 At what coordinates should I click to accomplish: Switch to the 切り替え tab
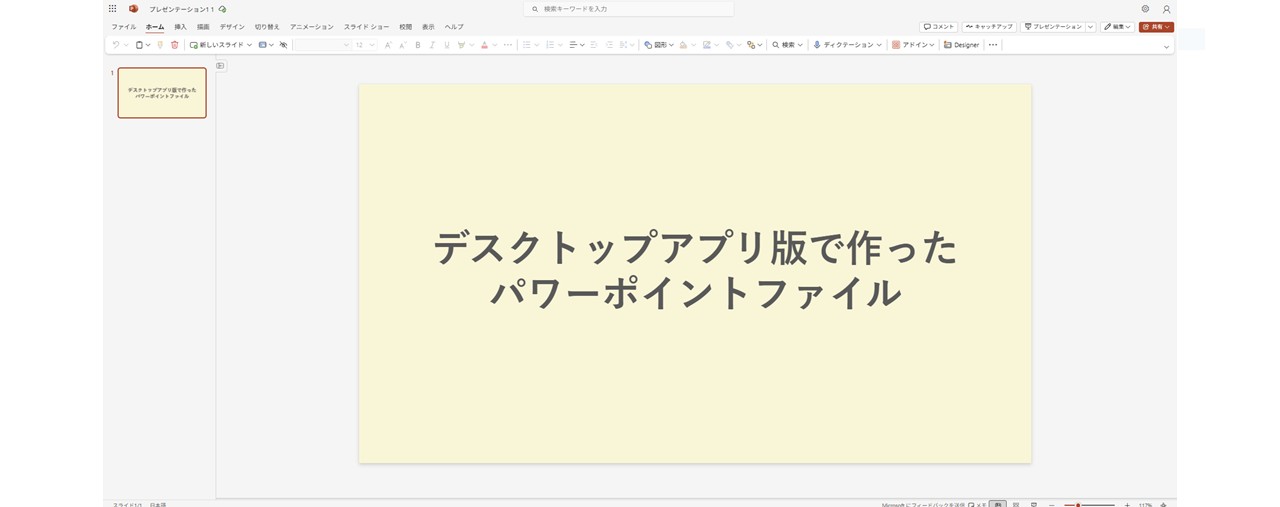tap(267, 27)
